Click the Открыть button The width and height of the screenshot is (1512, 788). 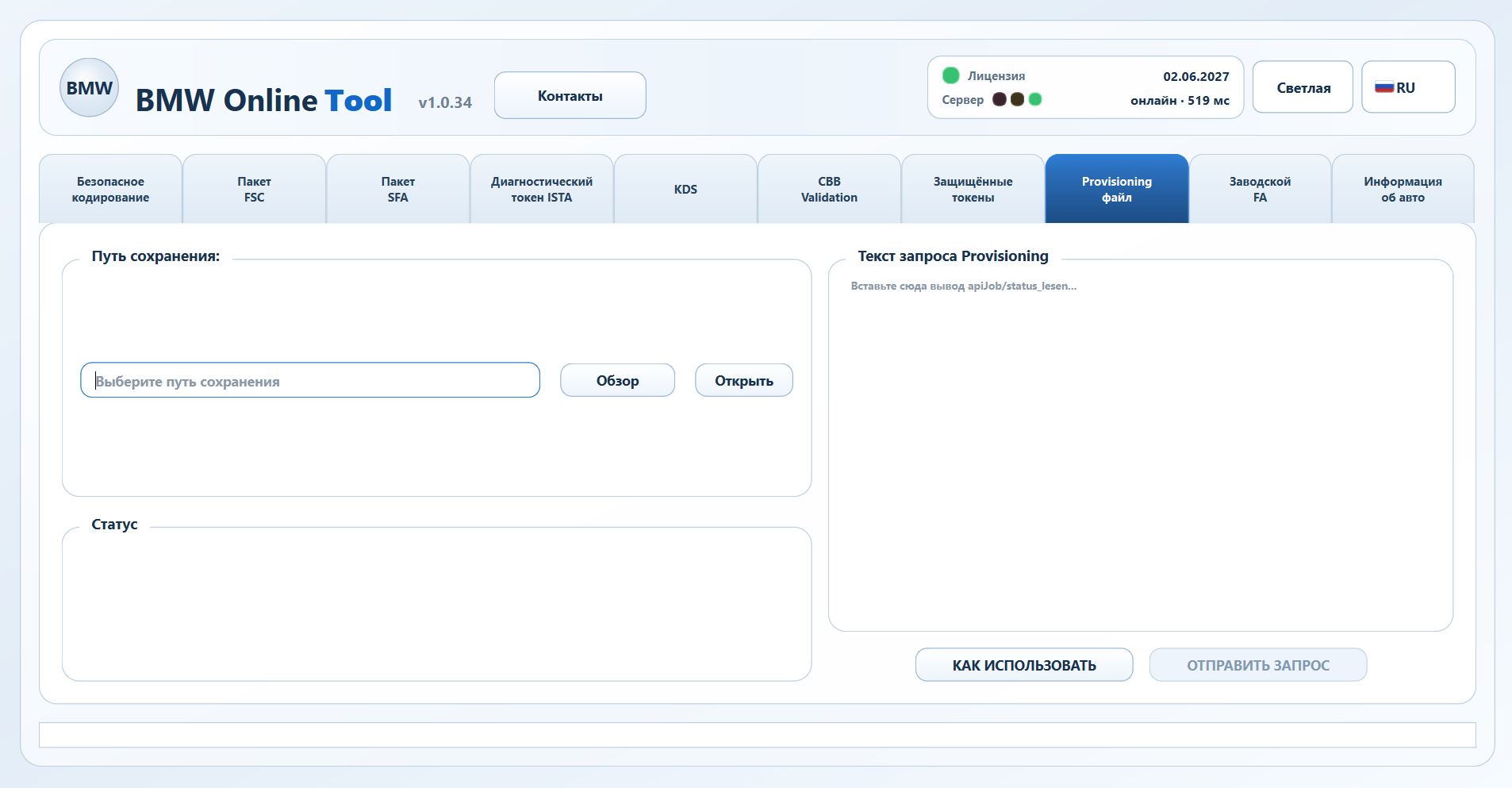pyautogui.click(x=743, y=380)
